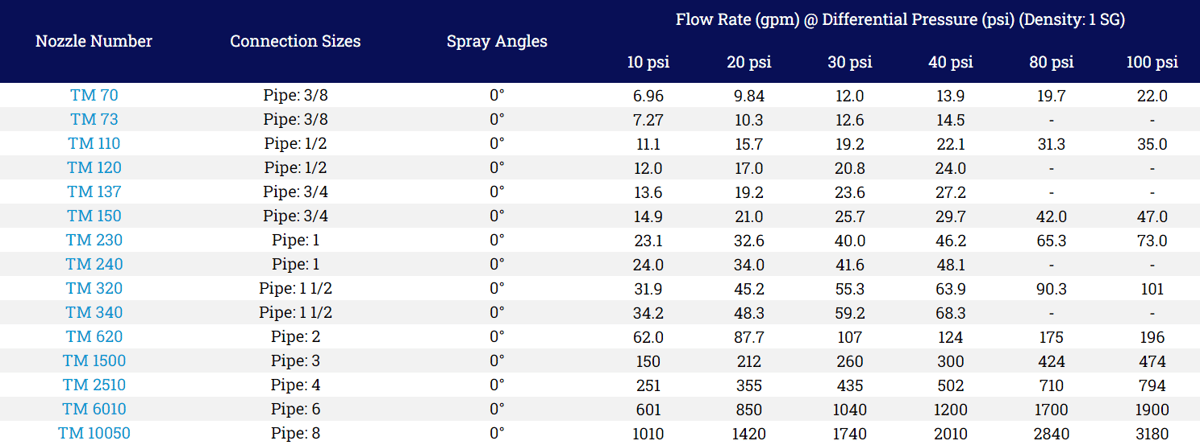Open the TM 230 nozzle link
Screen dimensions: 1200x445
click(x=94, y=240)
